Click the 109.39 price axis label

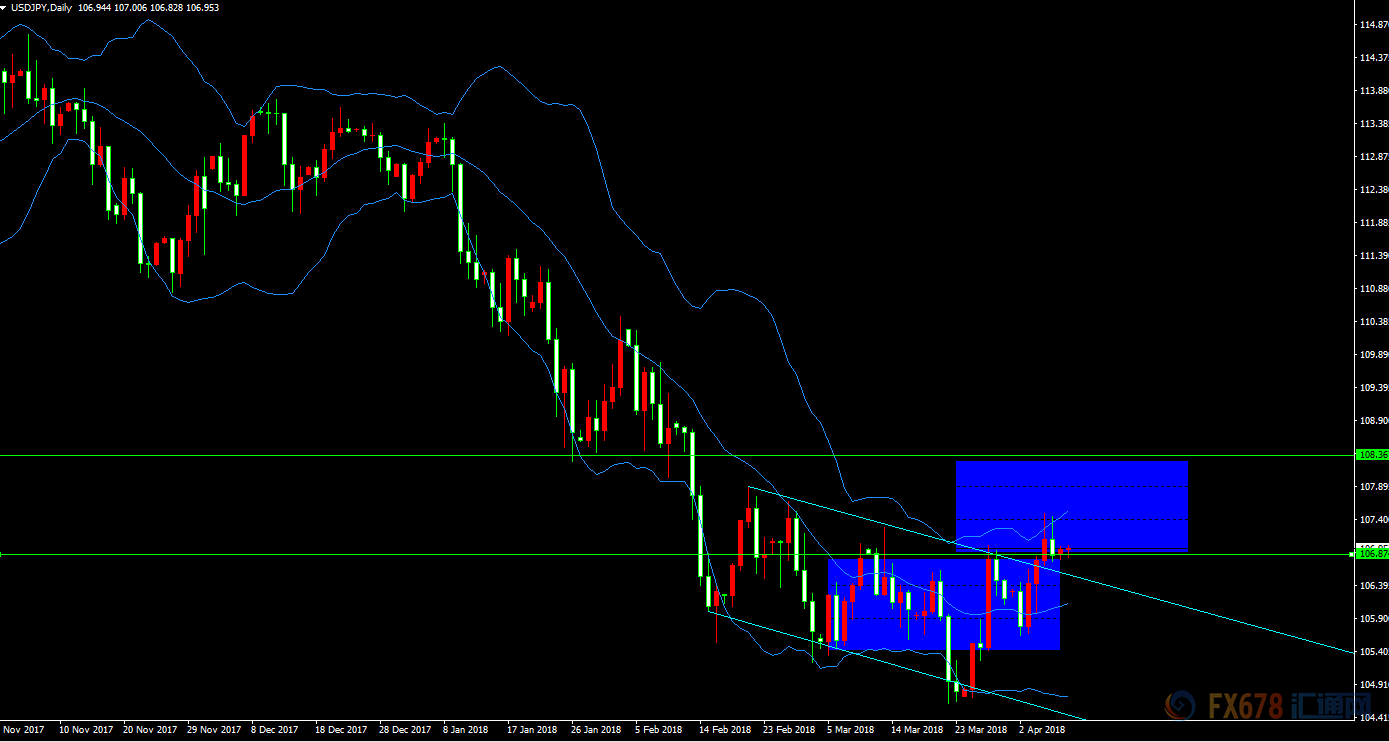coord(1373,388)
